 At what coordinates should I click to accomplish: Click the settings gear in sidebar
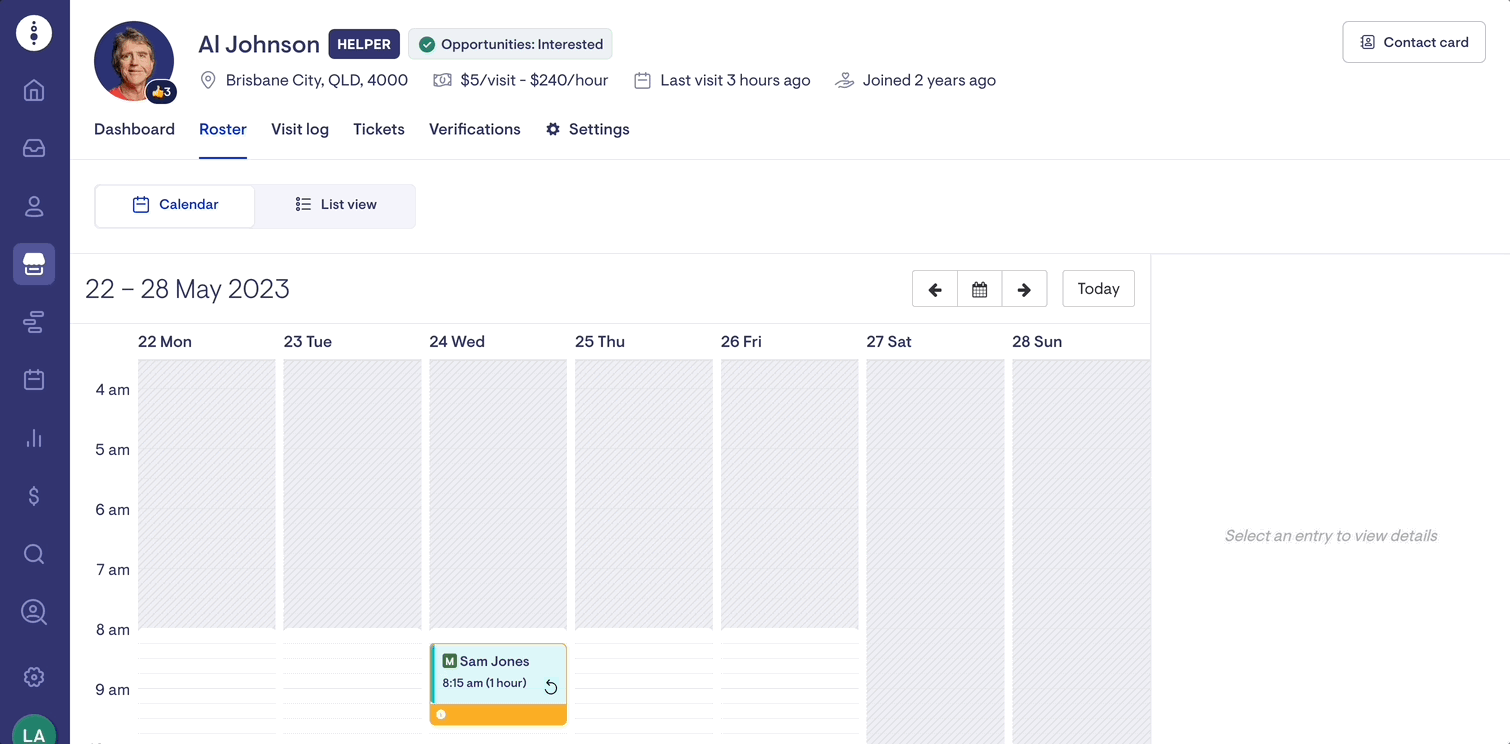coord(34,677)
